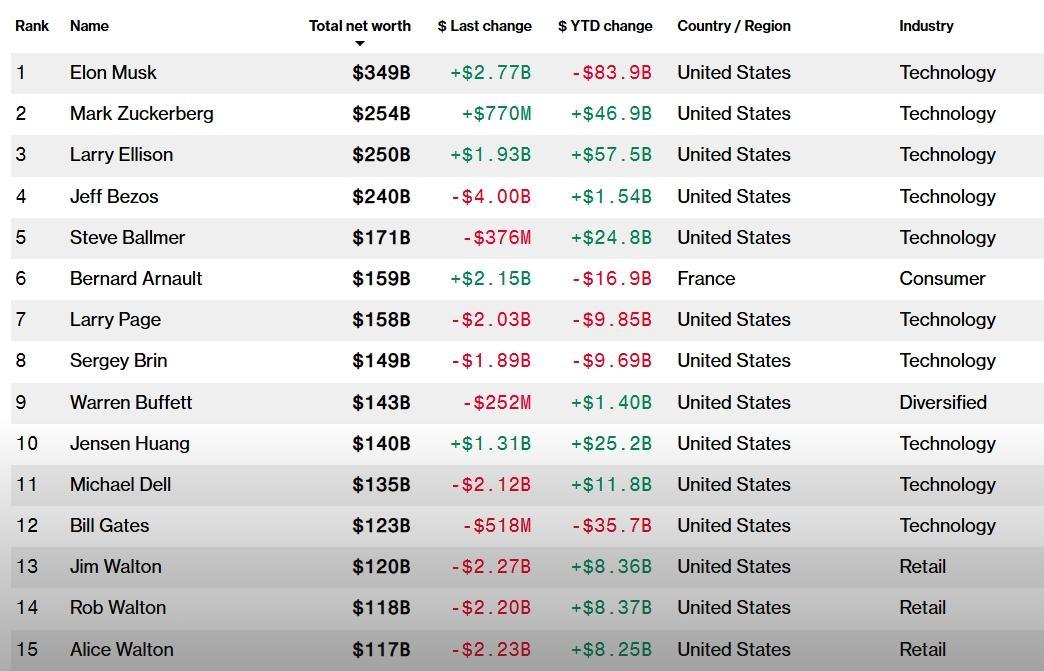The height and width of the screenshot is (671, 1044).
Task: Select the Larry Ellison name
Action: coord(121,155)
